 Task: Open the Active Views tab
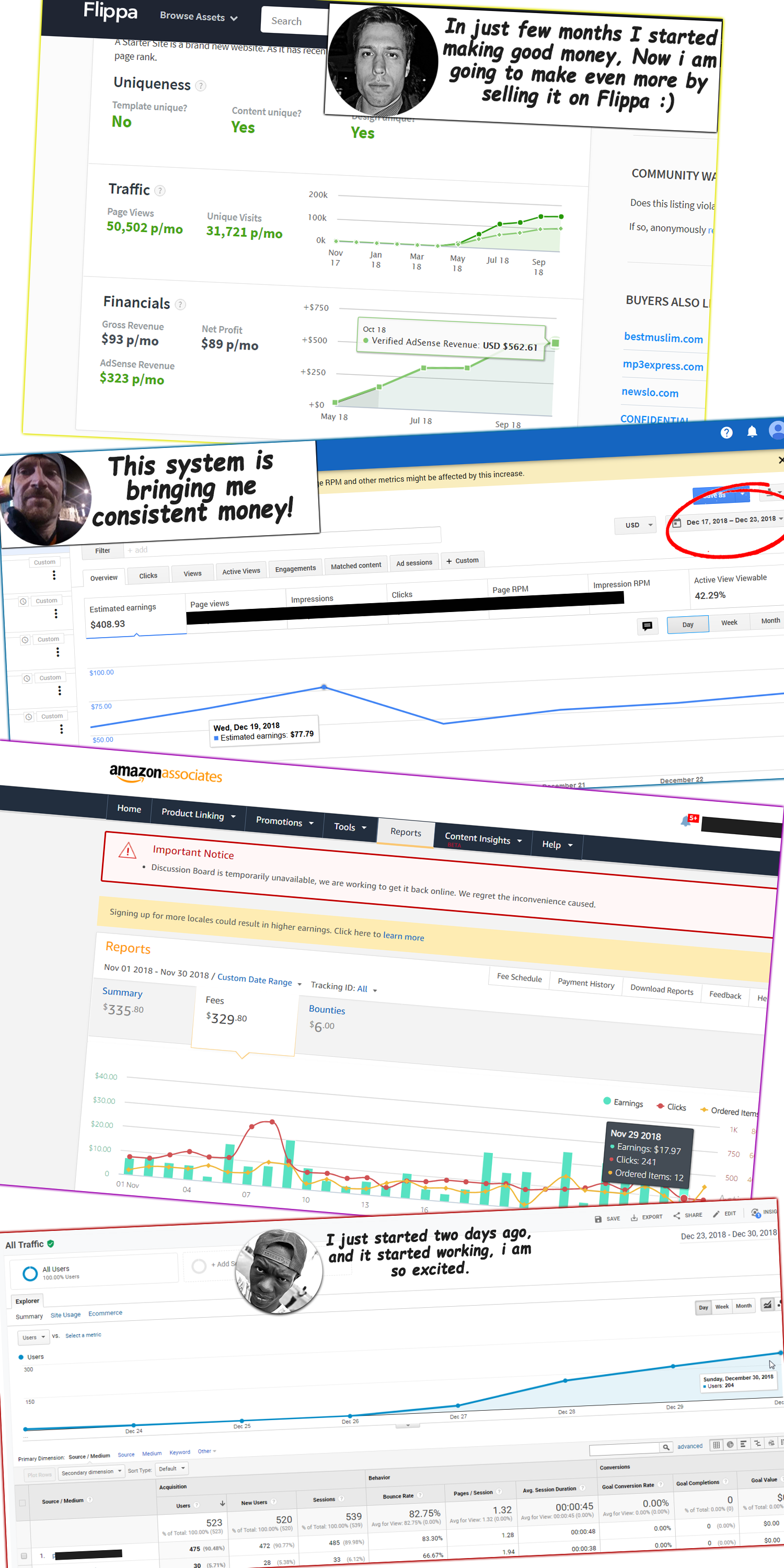click(x=241, y=571)
